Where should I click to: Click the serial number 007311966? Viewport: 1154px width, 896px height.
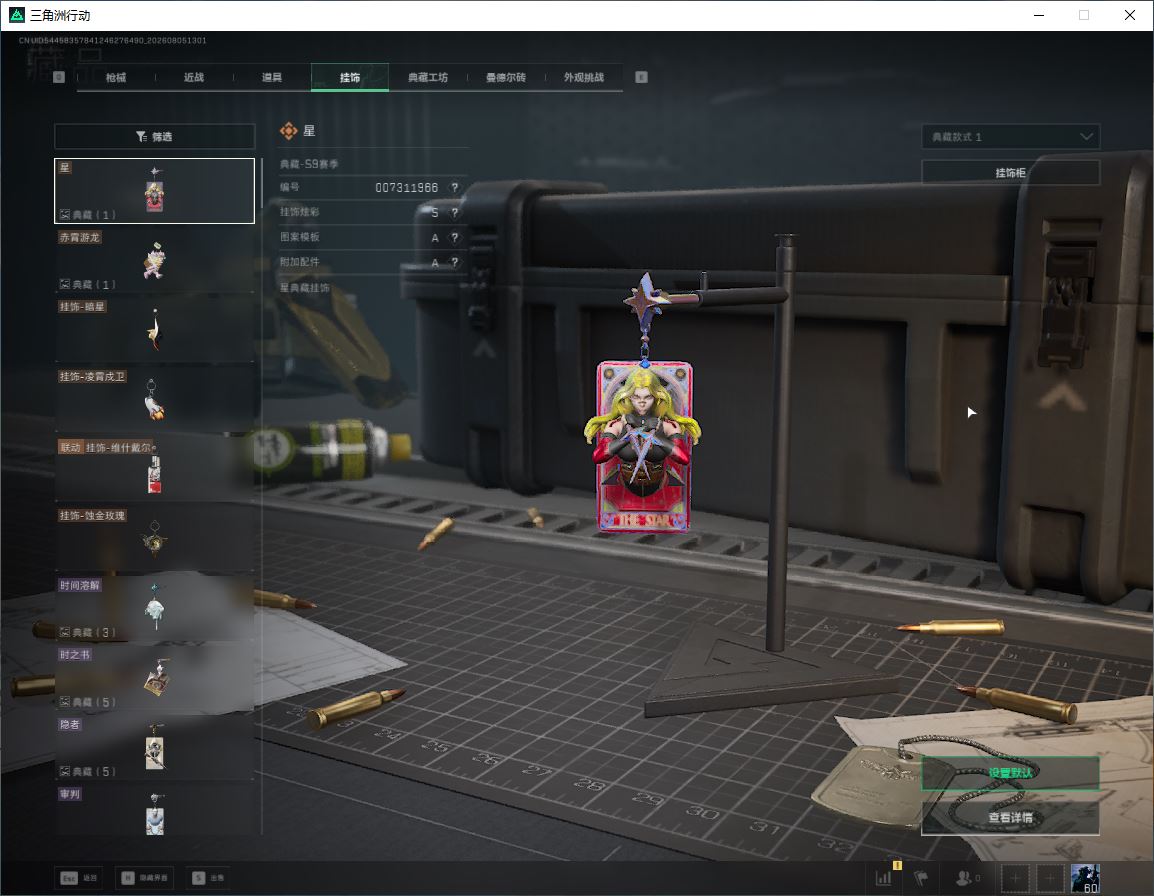pos(406,188)
